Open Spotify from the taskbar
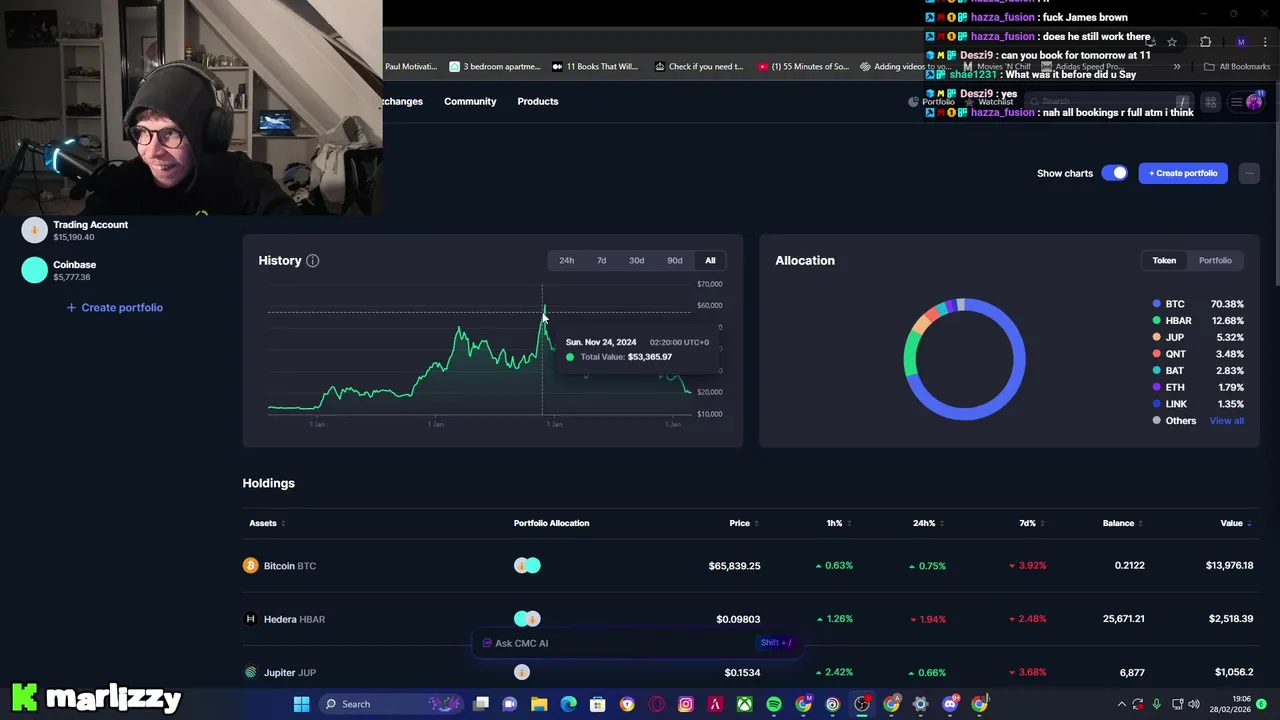1280x720 pixels. 773,704
